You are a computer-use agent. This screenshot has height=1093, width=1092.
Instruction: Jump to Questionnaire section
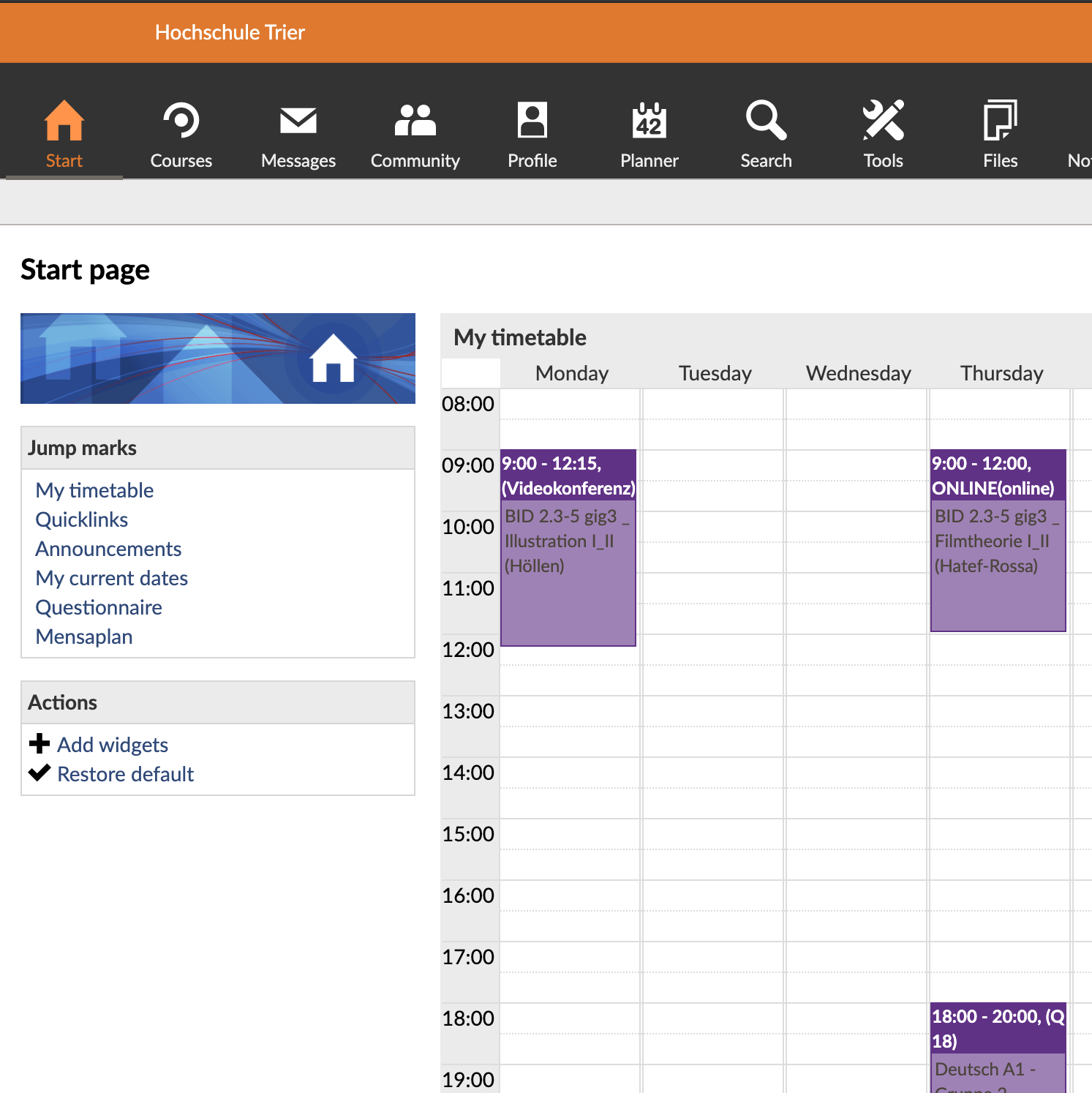tap(99, 607)
